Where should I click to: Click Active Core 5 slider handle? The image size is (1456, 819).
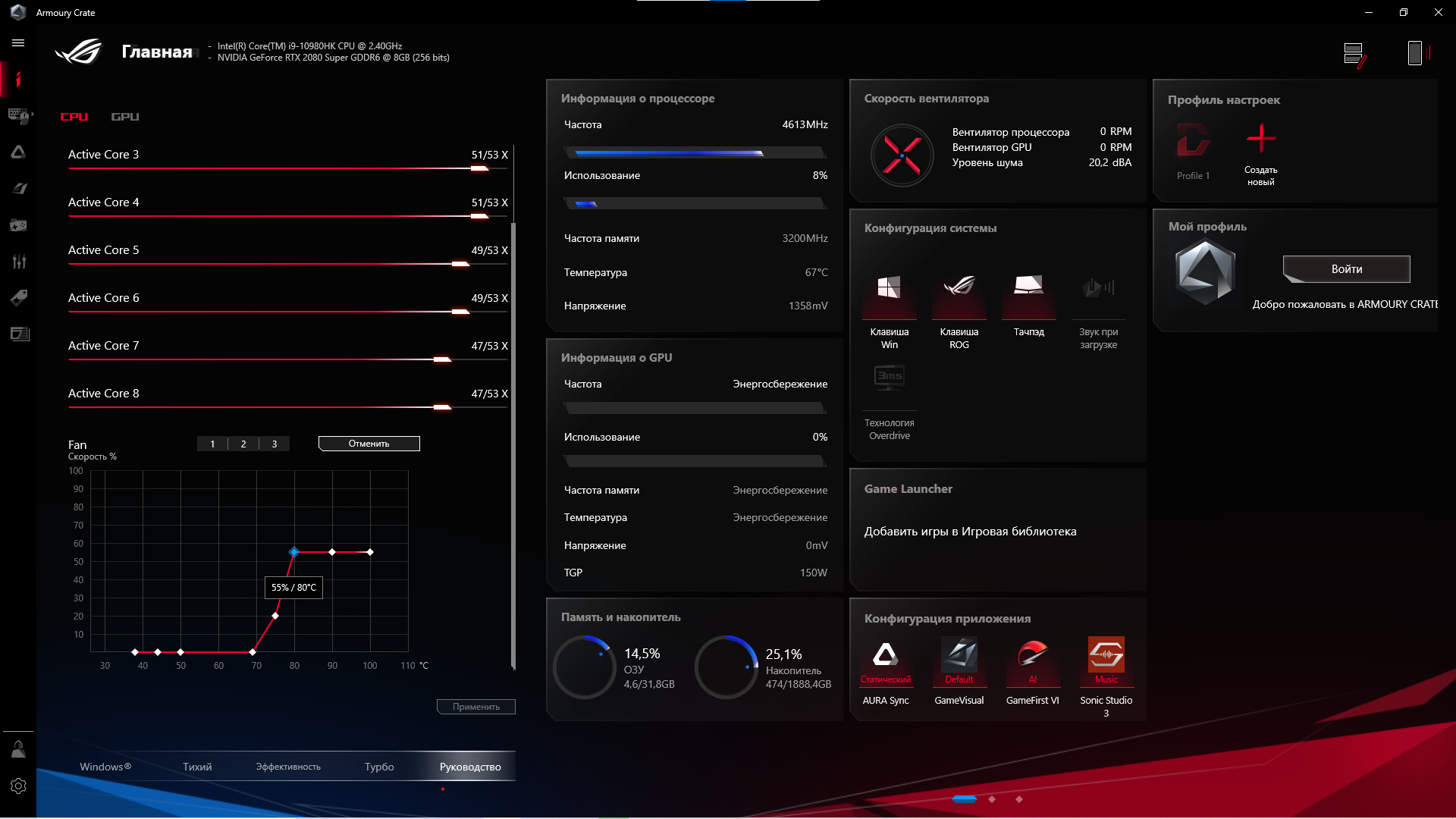(460, 264)
